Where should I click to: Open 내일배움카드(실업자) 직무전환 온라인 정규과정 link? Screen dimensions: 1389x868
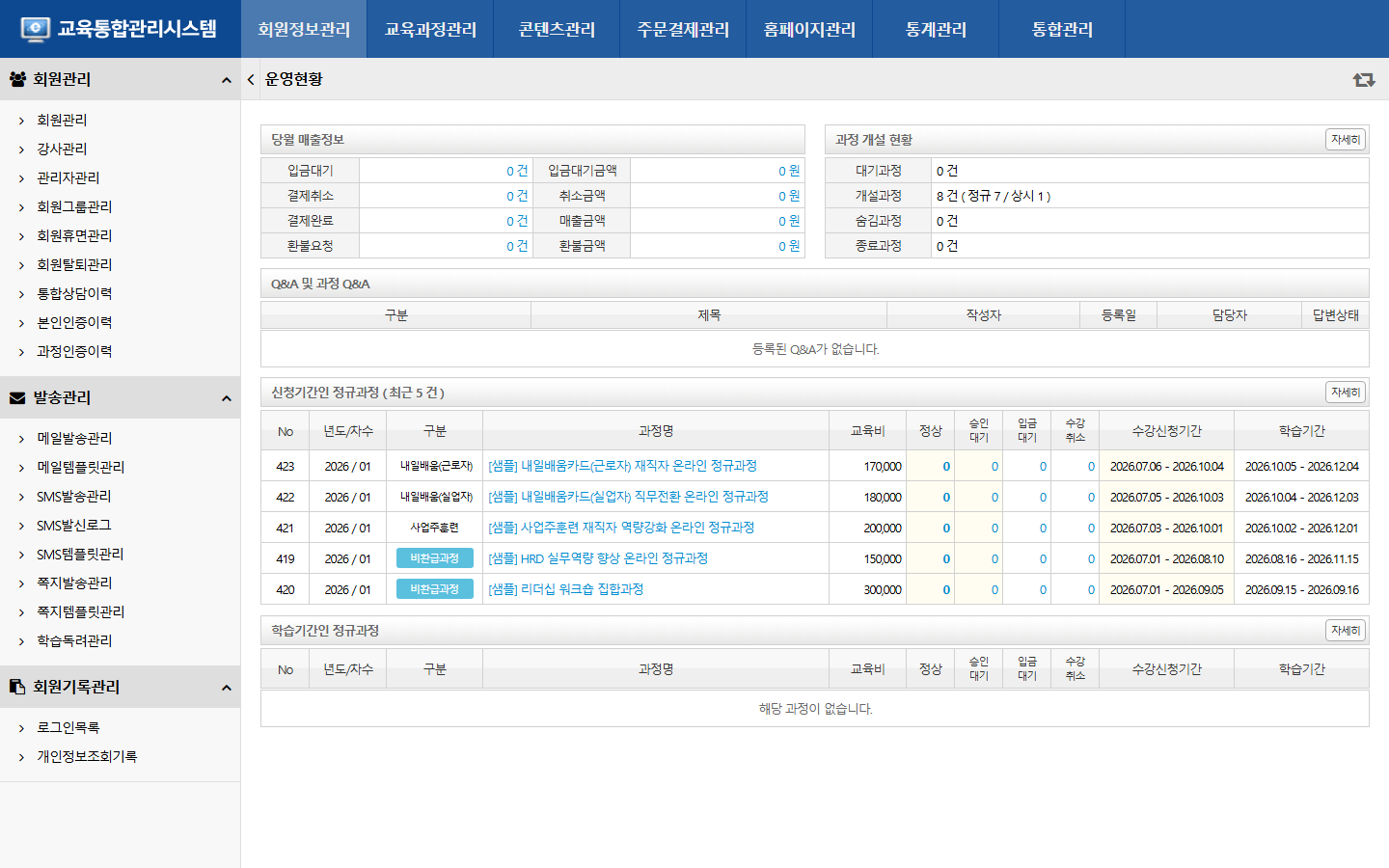click(x=628, y=497)
